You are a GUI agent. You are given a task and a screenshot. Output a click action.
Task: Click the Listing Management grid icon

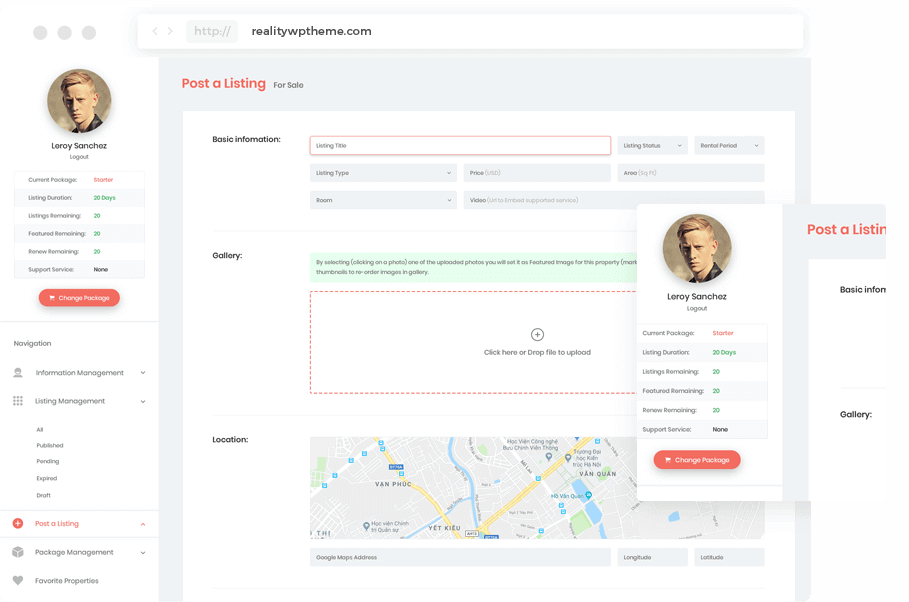[18, 401]
